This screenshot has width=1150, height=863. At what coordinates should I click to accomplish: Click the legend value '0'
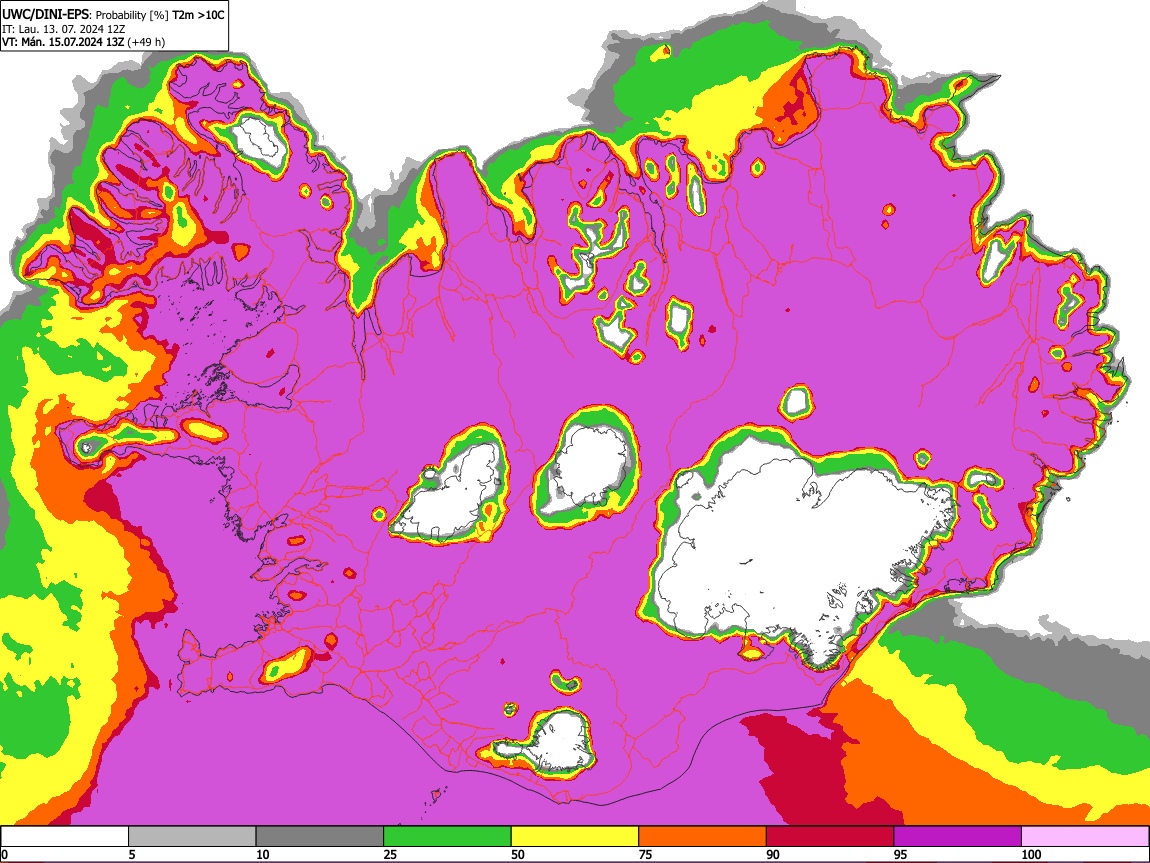(4, 854)
